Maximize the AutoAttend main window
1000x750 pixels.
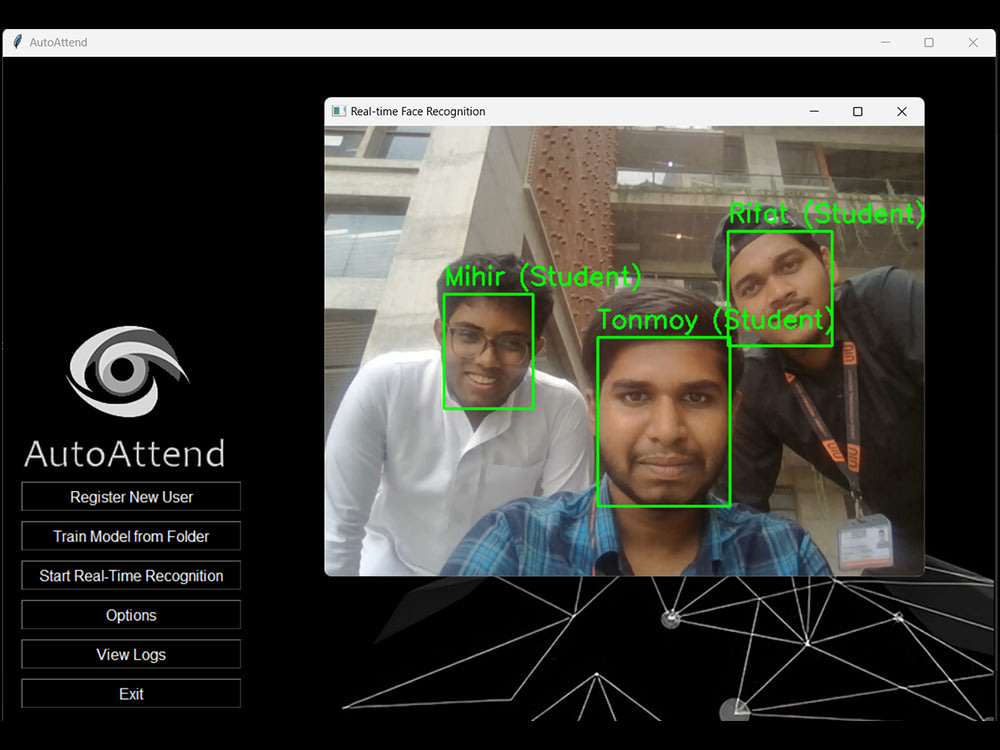929,43
